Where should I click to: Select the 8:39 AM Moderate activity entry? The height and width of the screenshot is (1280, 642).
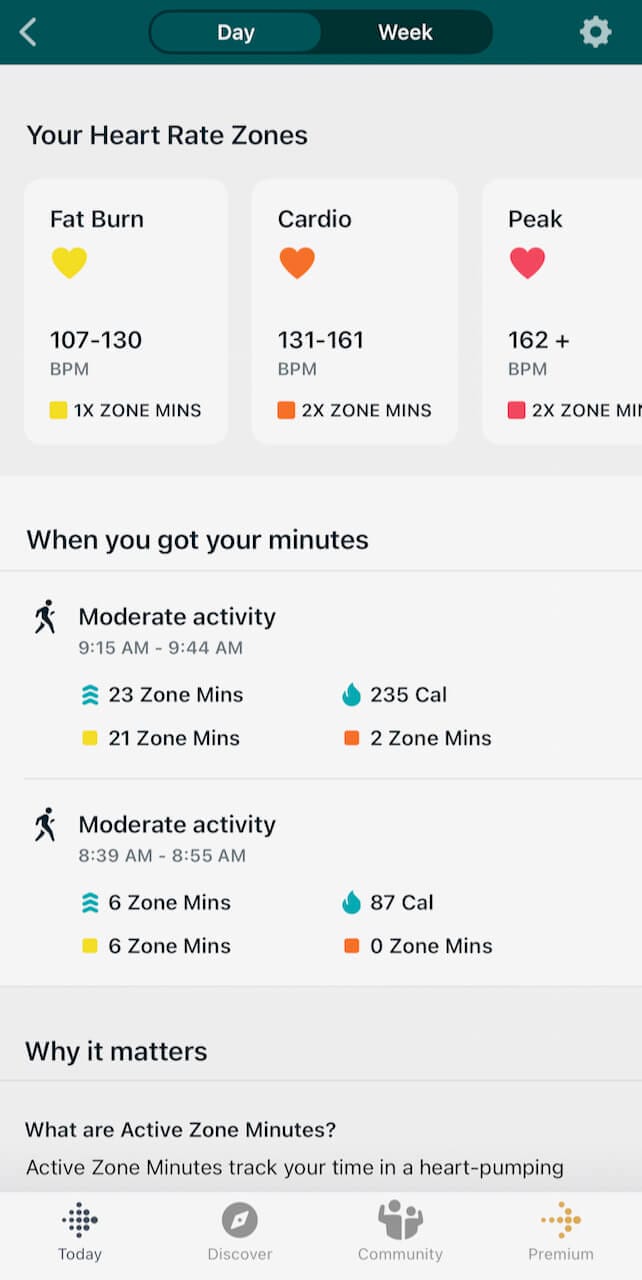click(x=177, y=825)
